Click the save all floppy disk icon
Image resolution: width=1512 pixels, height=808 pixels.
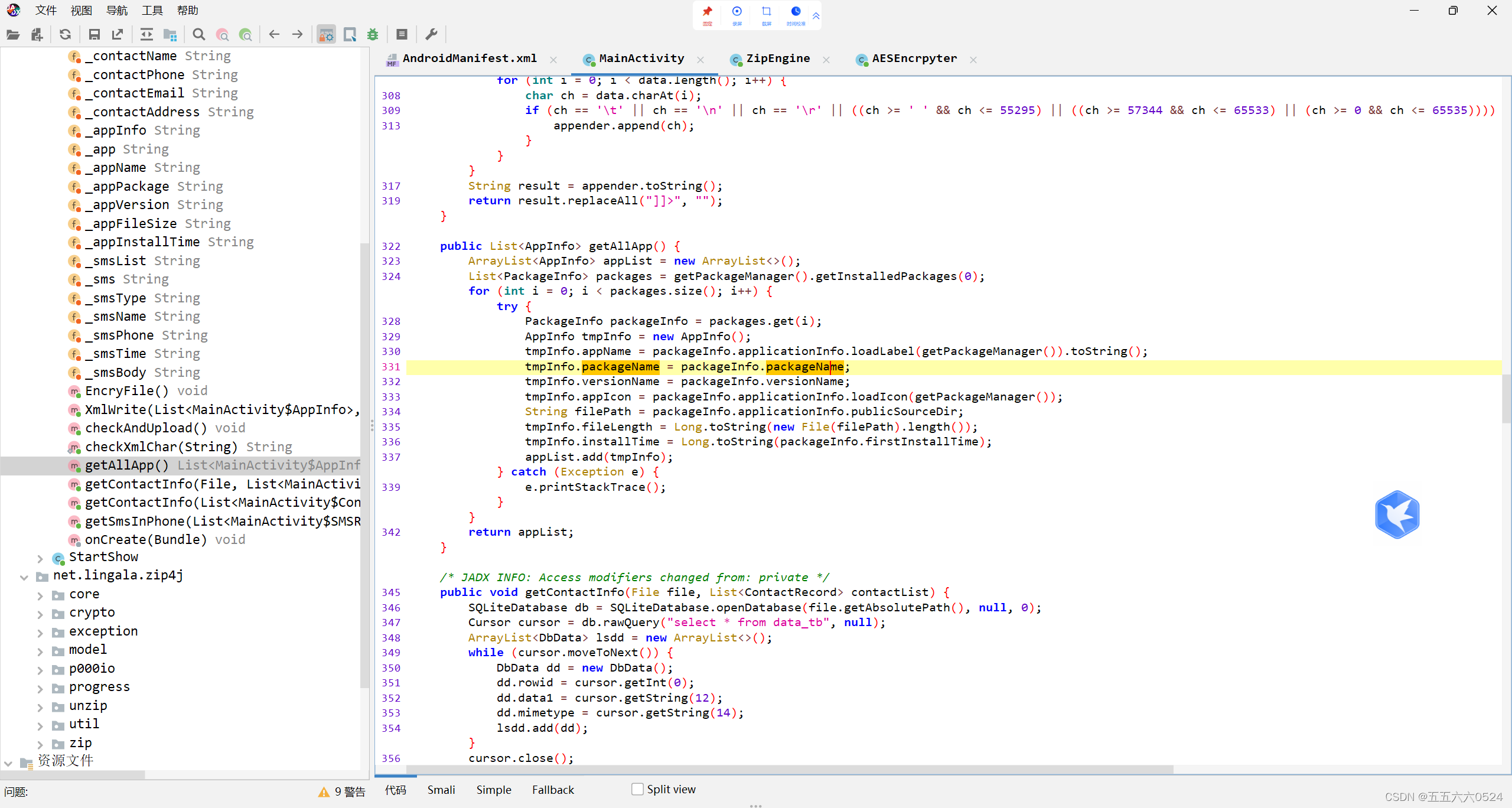click(x=94, y=35)
